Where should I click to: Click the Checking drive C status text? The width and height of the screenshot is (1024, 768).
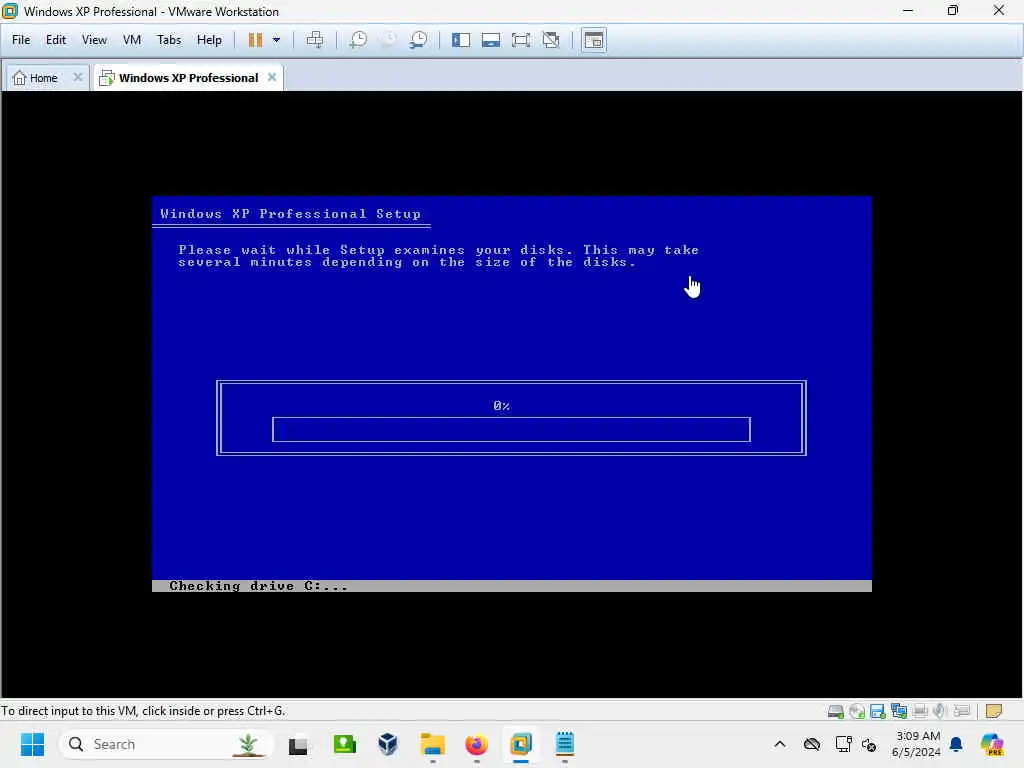point(258,586)
